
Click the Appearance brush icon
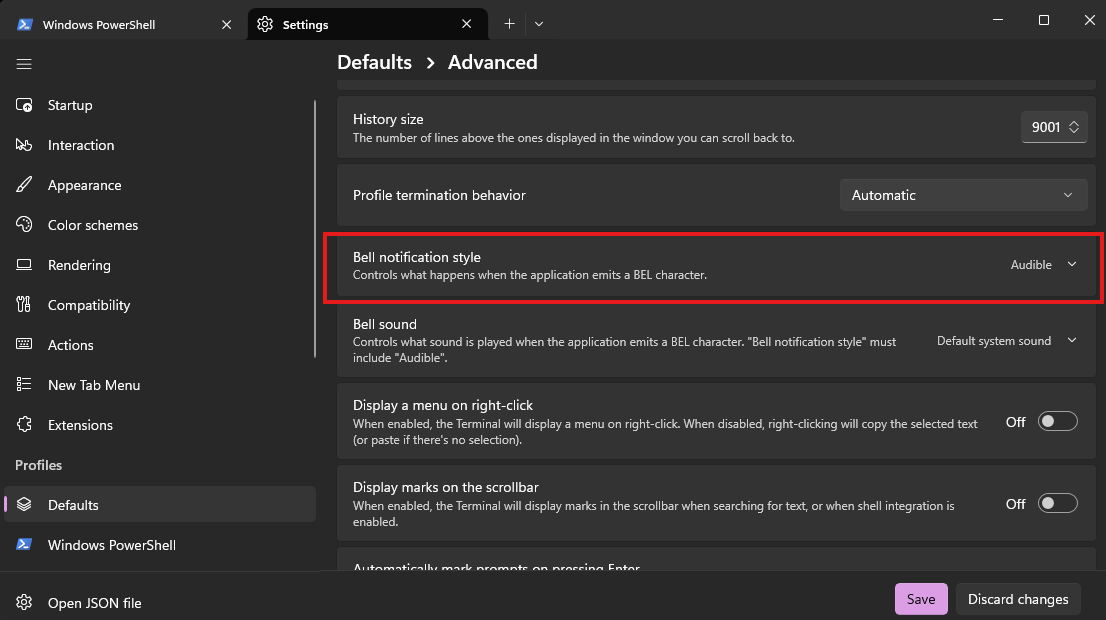(24, 185)
